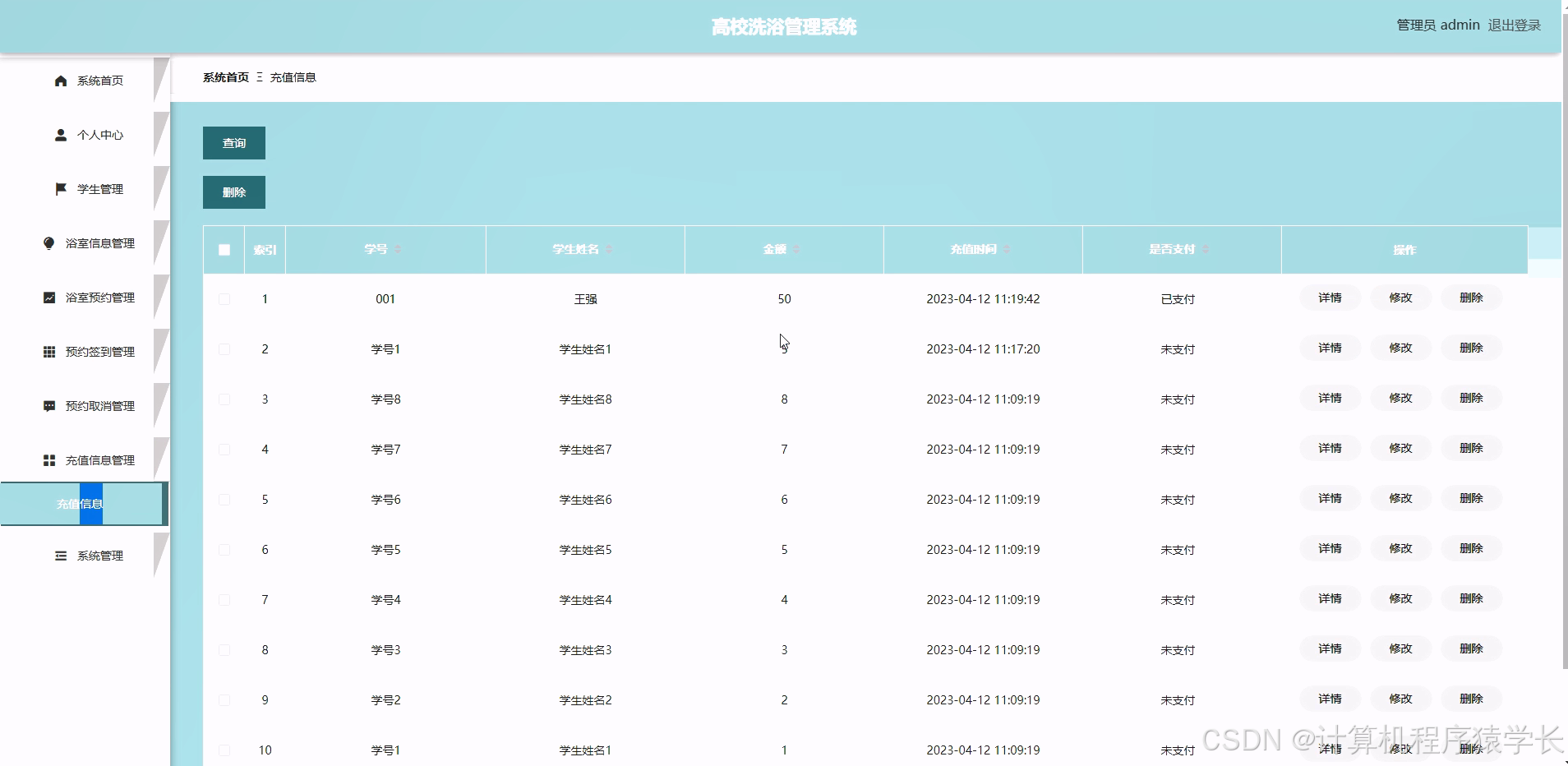Tick the checkbox for 学号7 row
The height and width of the screenshot is (766, 1568).
pyautogui.click(x=224, y=450)
